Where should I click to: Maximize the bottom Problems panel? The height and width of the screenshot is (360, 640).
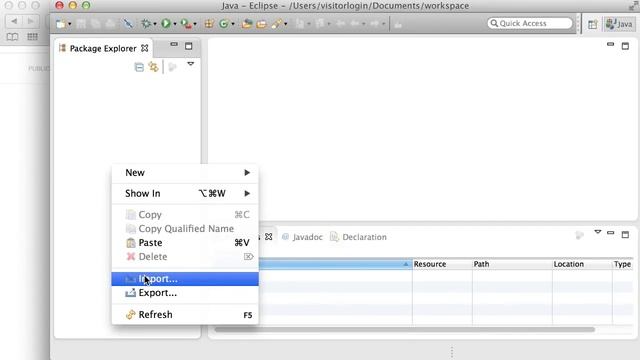pos(625,235)
